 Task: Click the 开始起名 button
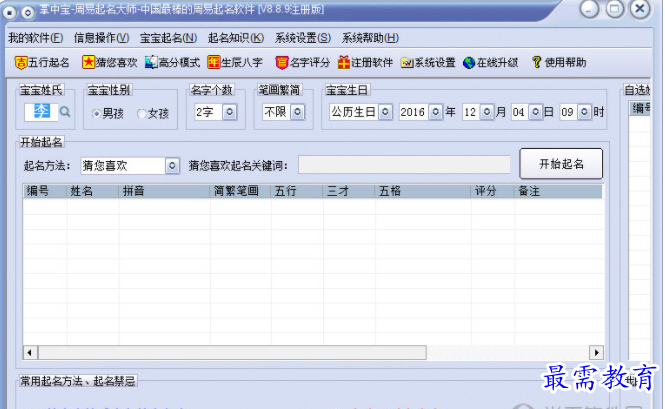[561, 164]
